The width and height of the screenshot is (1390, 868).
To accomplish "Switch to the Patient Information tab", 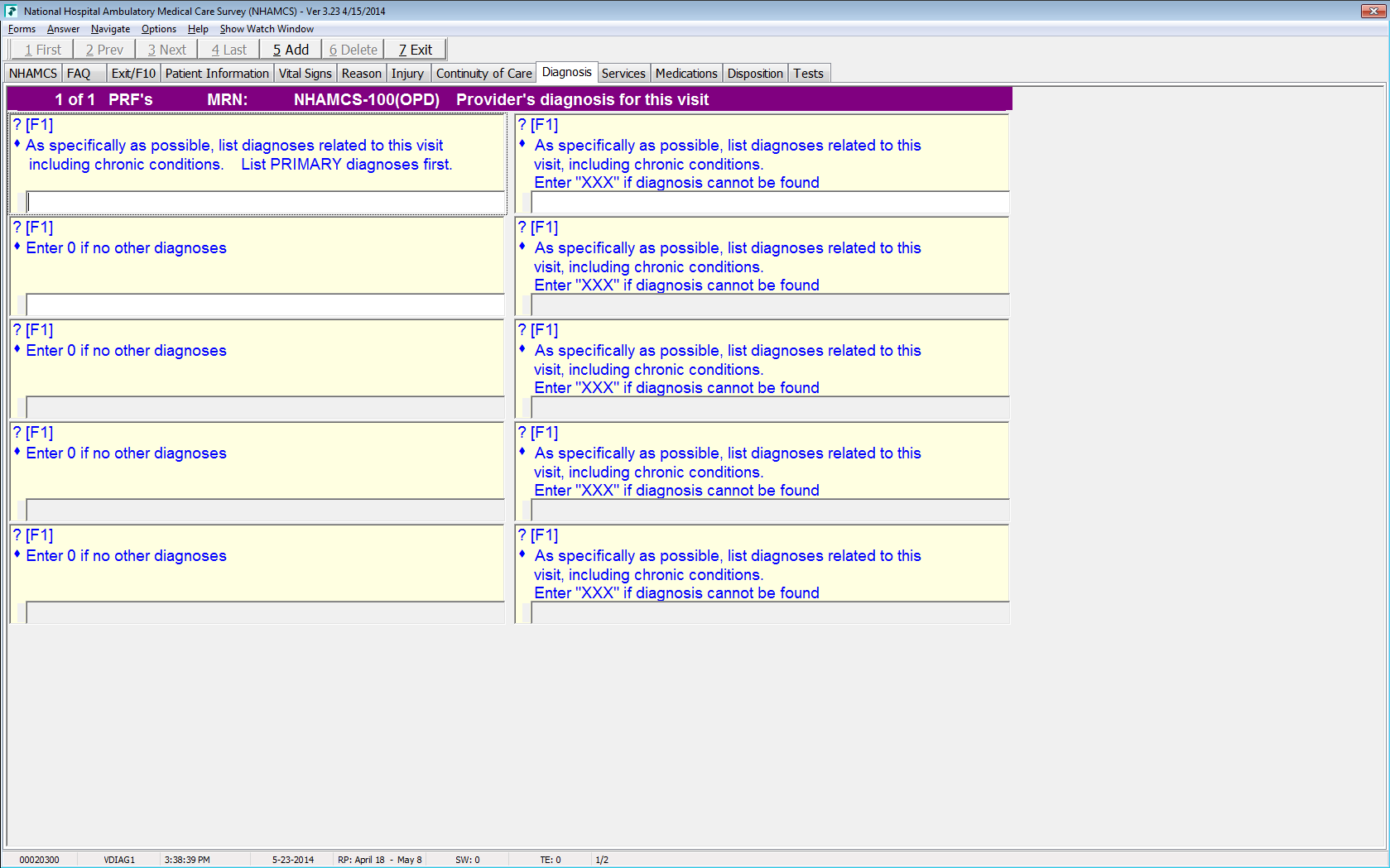I will point(217,74).
